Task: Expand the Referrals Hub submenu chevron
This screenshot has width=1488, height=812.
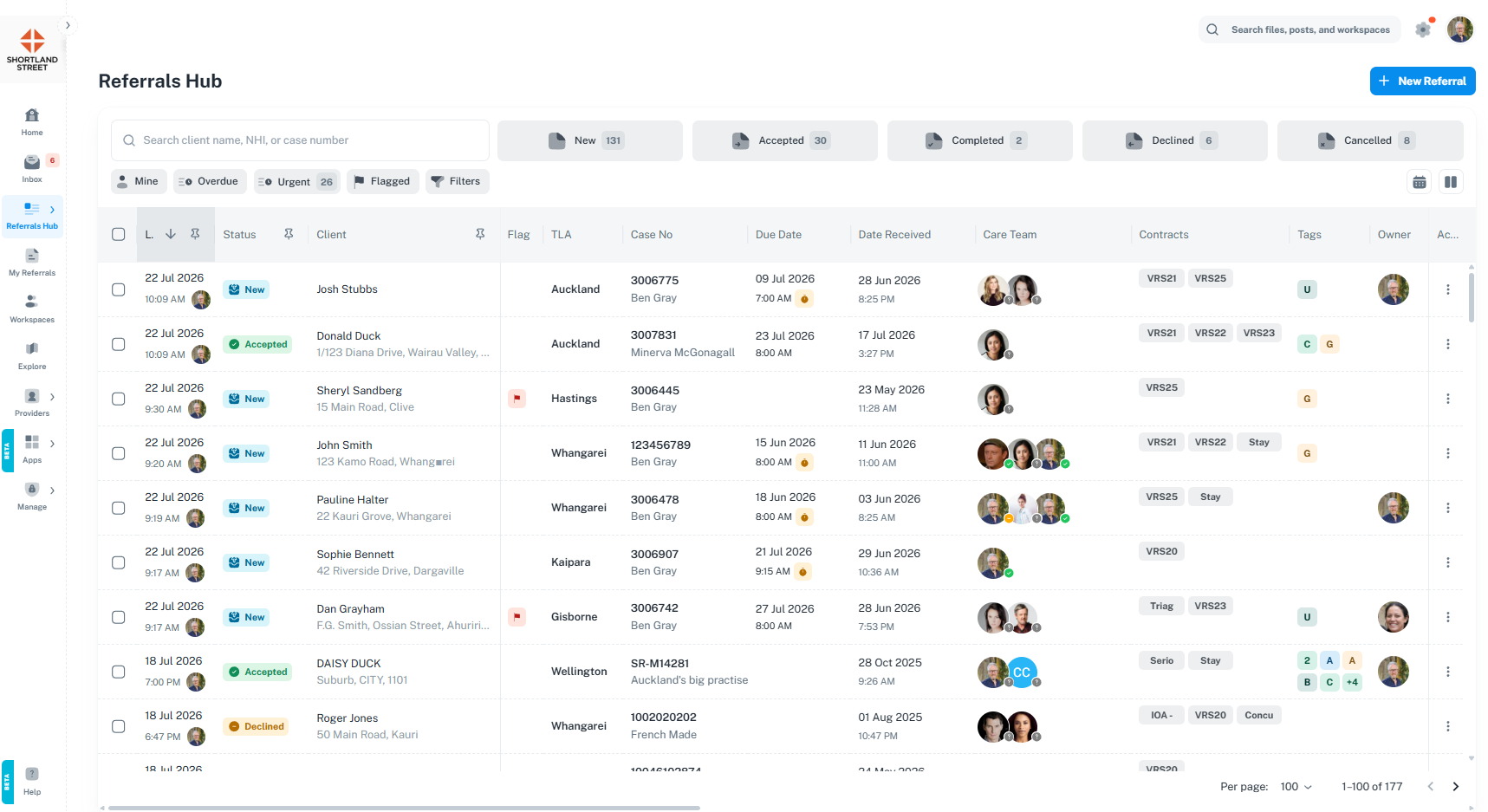Action: [x=52, y=210]
